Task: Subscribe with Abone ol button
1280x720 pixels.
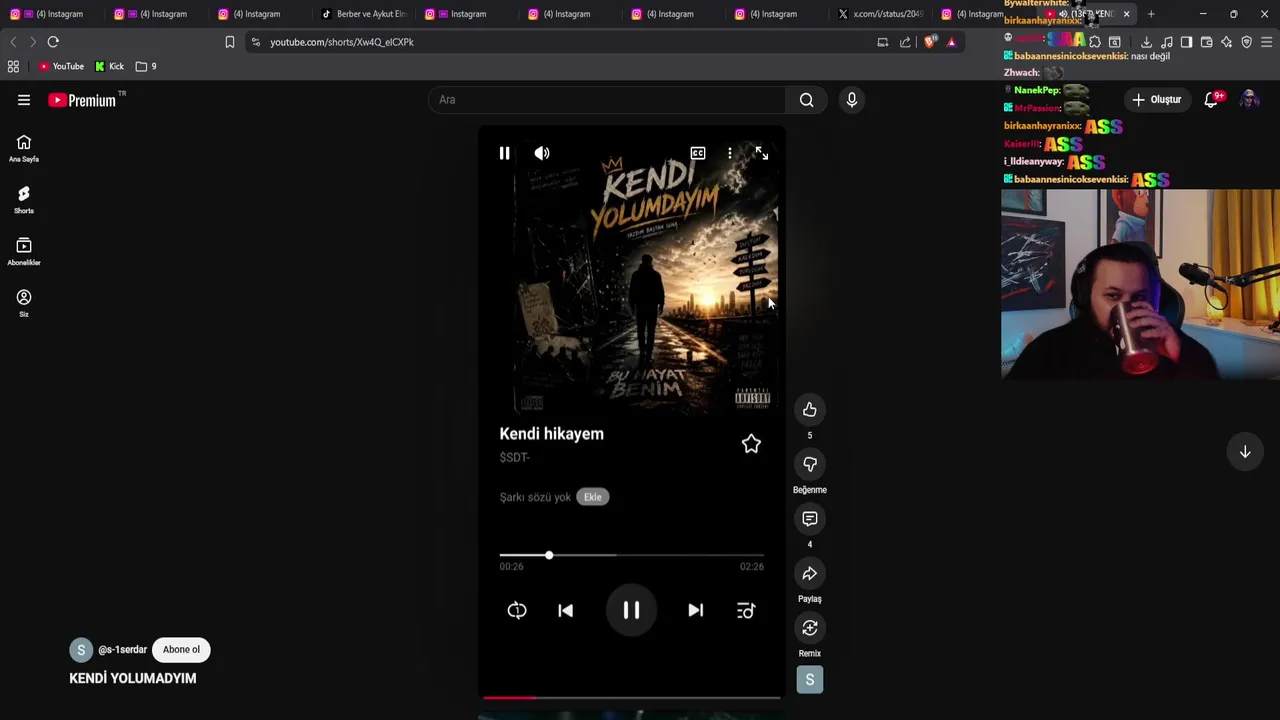Action: 181,650
